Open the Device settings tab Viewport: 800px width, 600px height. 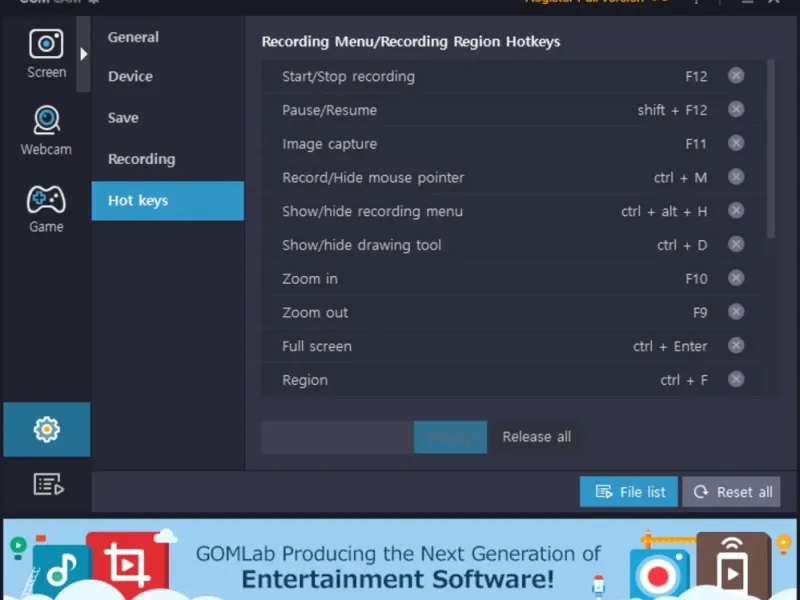[x=130, y=77]
